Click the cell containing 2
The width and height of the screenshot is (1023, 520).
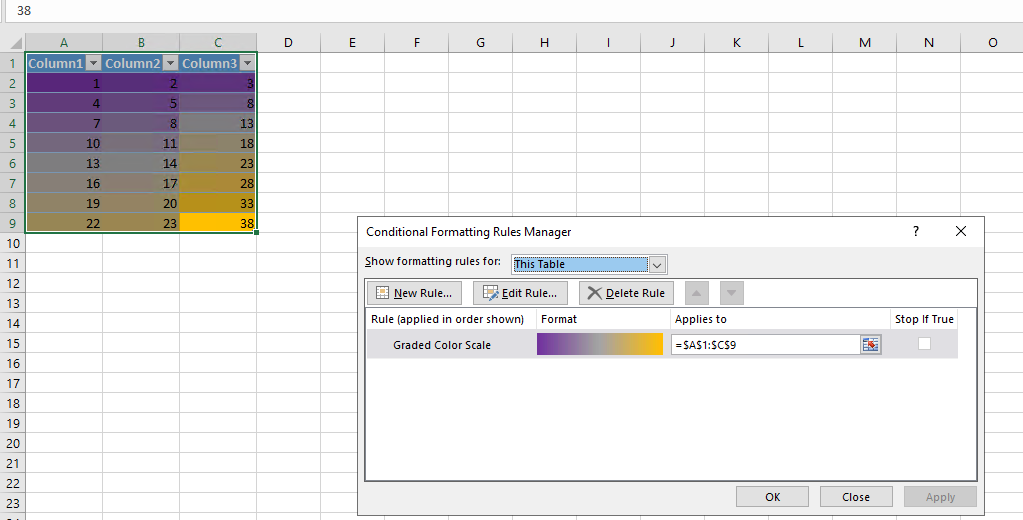pyautogui.click(x=141, y=84)
